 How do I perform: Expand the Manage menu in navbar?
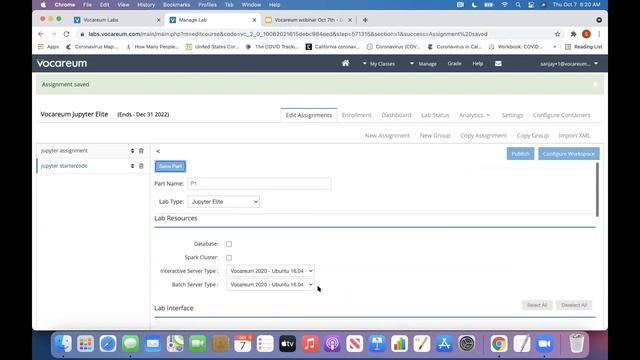[x=423, y=64]
